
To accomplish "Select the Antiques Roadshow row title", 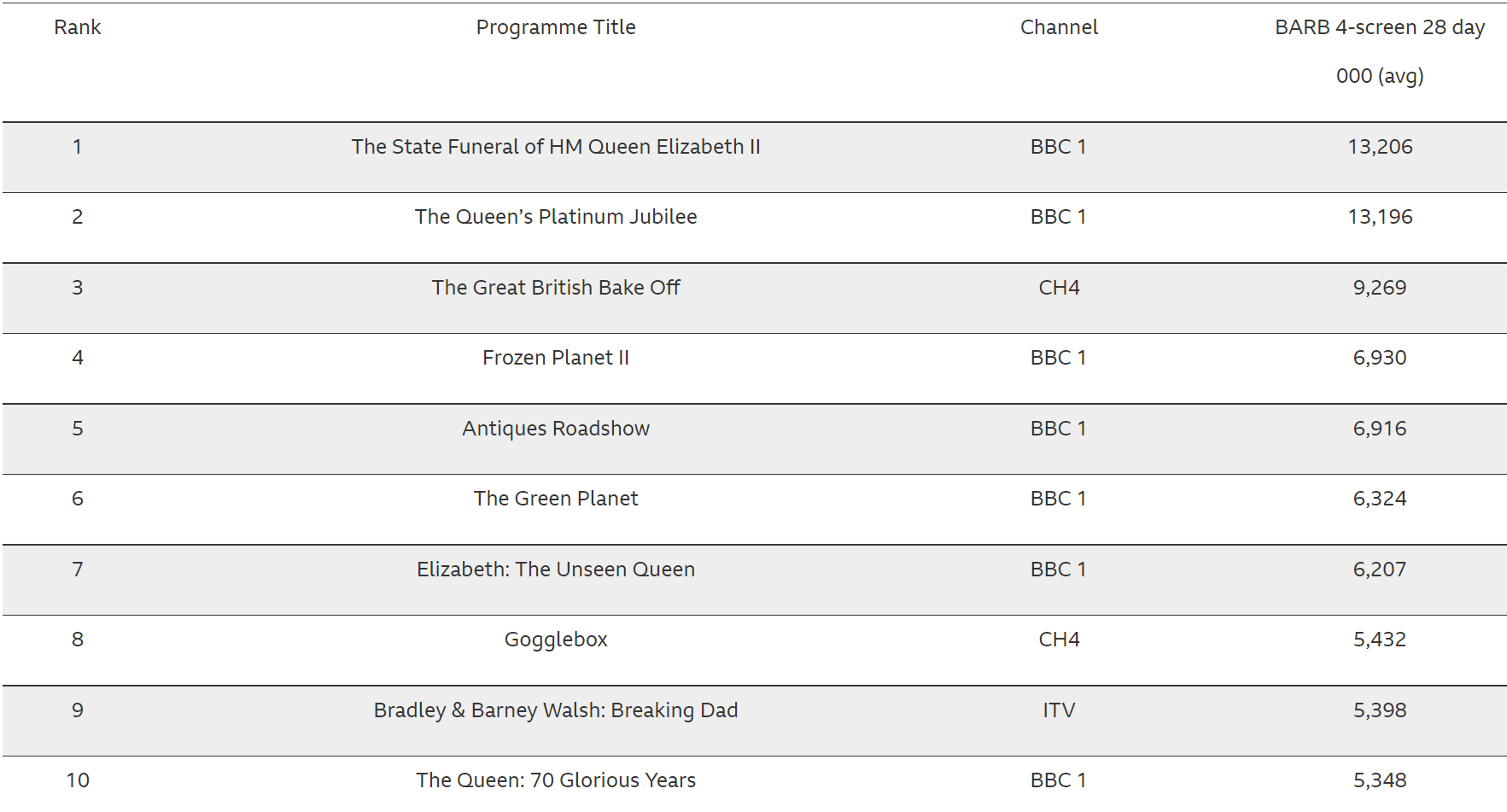I will pyautogui.click(x=555, y=429).
